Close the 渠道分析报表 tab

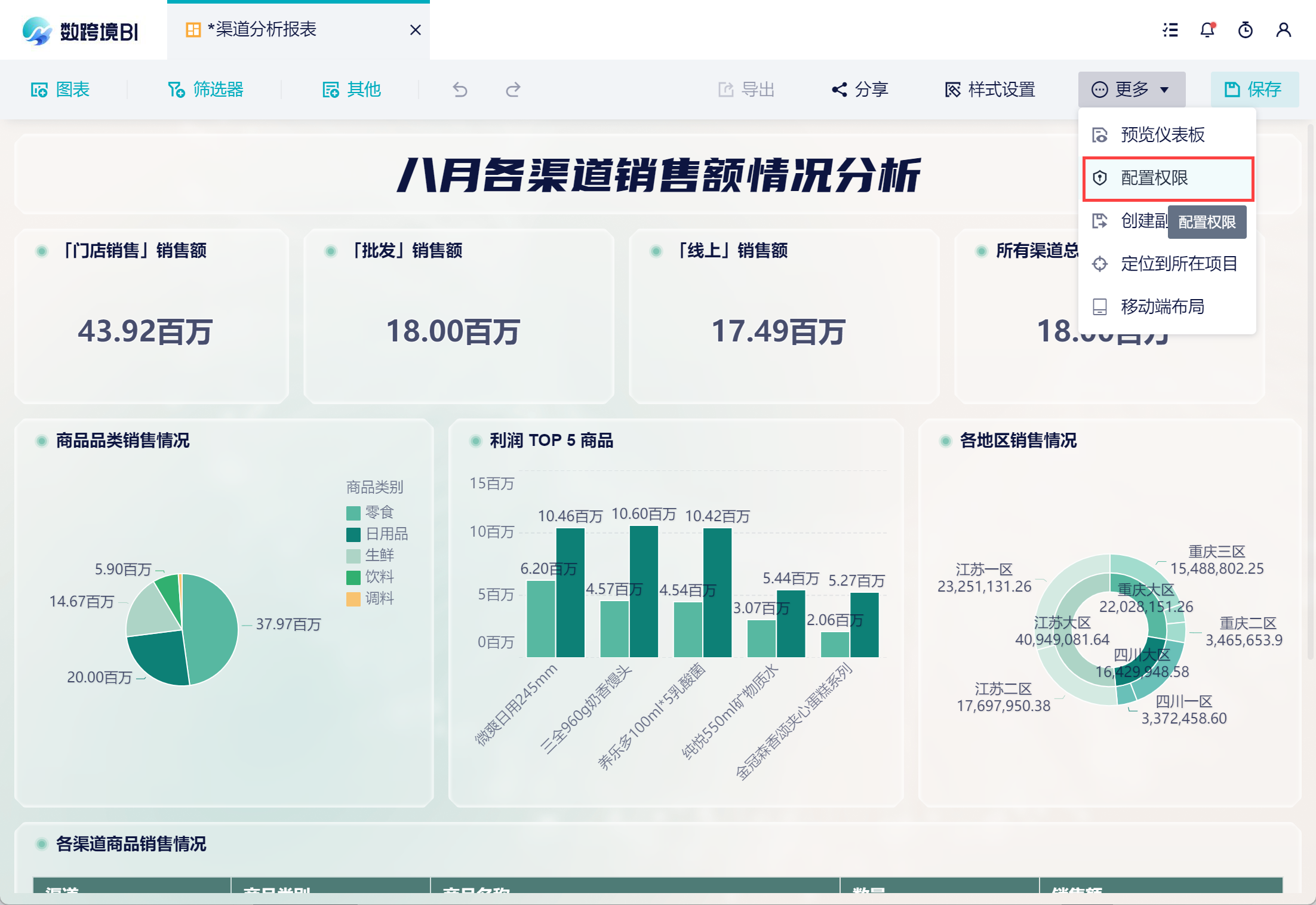point(416,30)
